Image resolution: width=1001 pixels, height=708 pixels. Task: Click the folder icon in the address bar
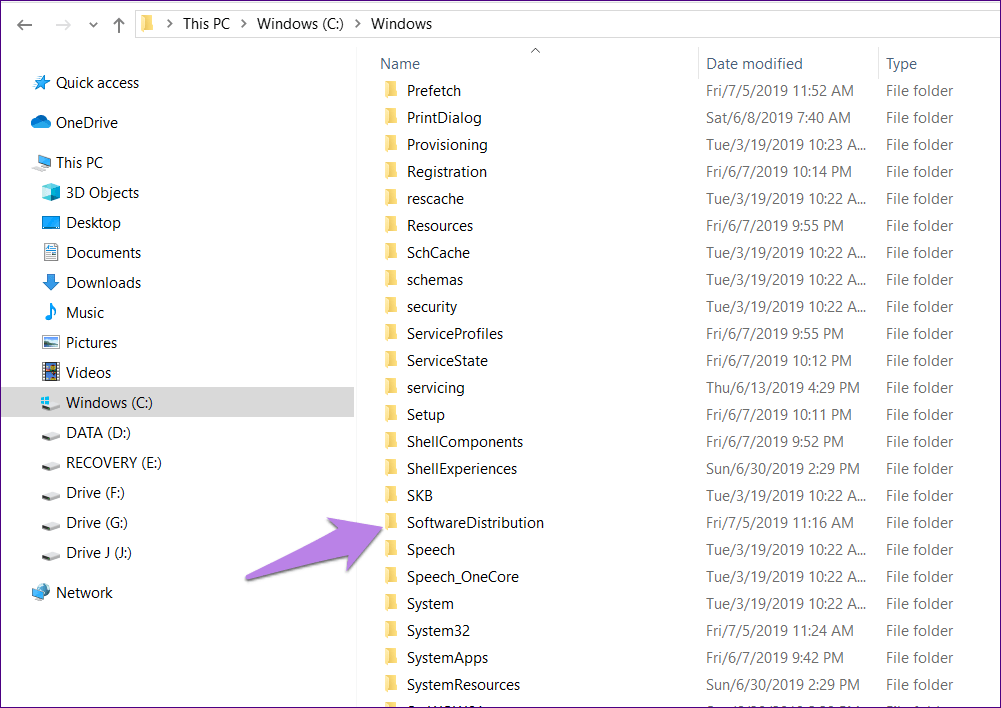coord(147,24)
